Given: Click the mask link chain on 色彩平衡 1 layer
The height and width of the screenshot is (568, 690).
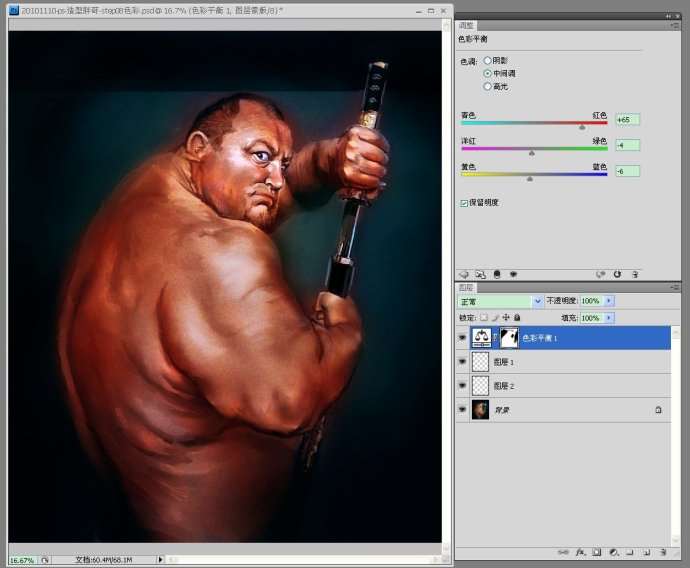Looking at the screenshot, I should click(x=495, y=337).
